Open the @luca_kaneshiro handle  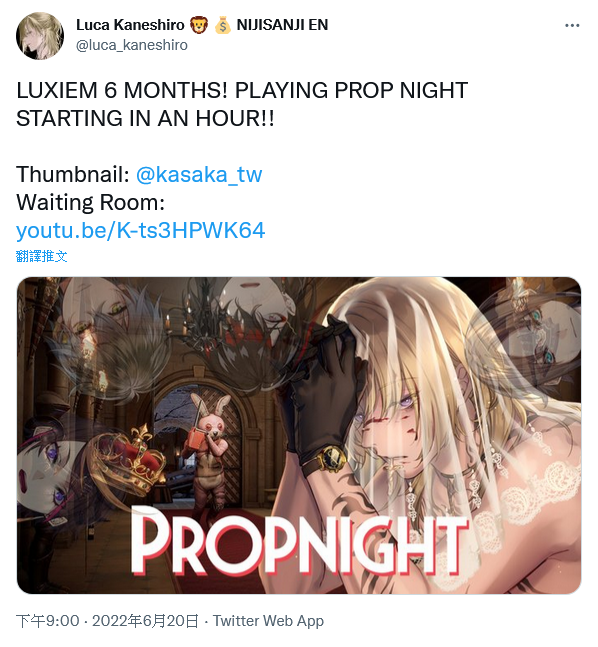tap(132, 45)
